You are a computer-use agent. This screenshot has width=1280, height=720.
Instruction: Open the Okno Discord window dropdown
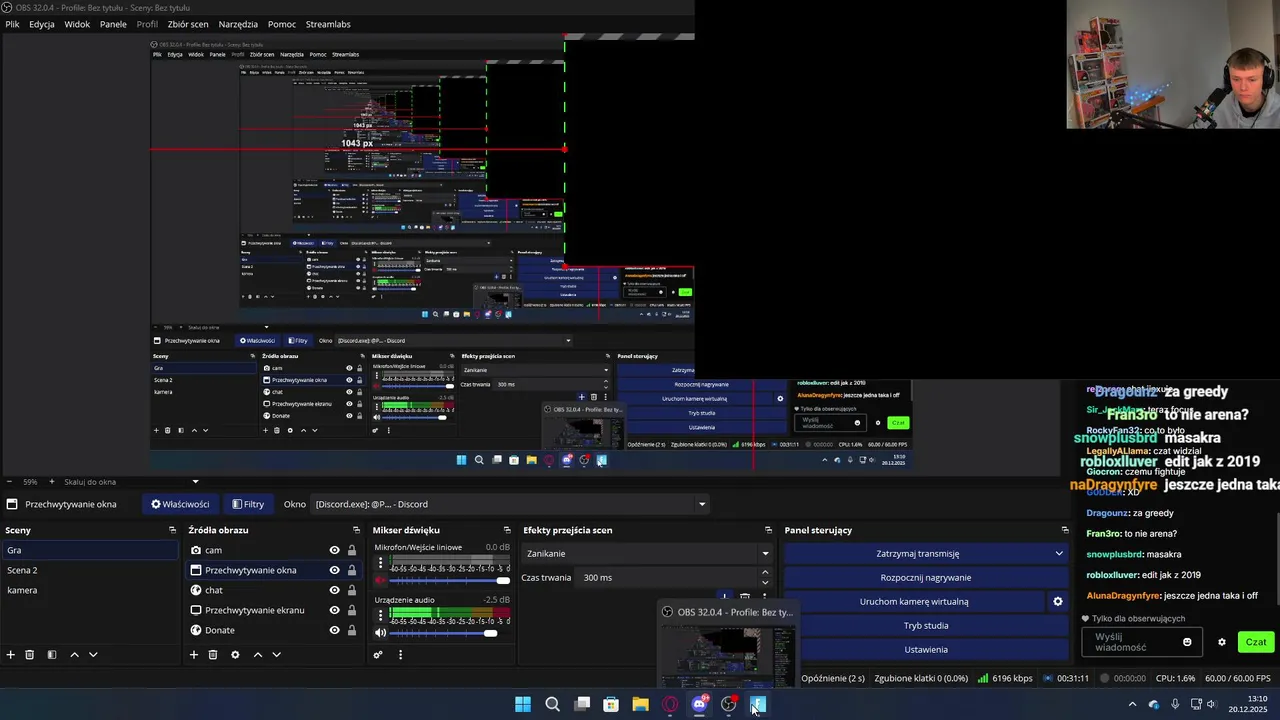pyautogui.click(x=510, y=504)
